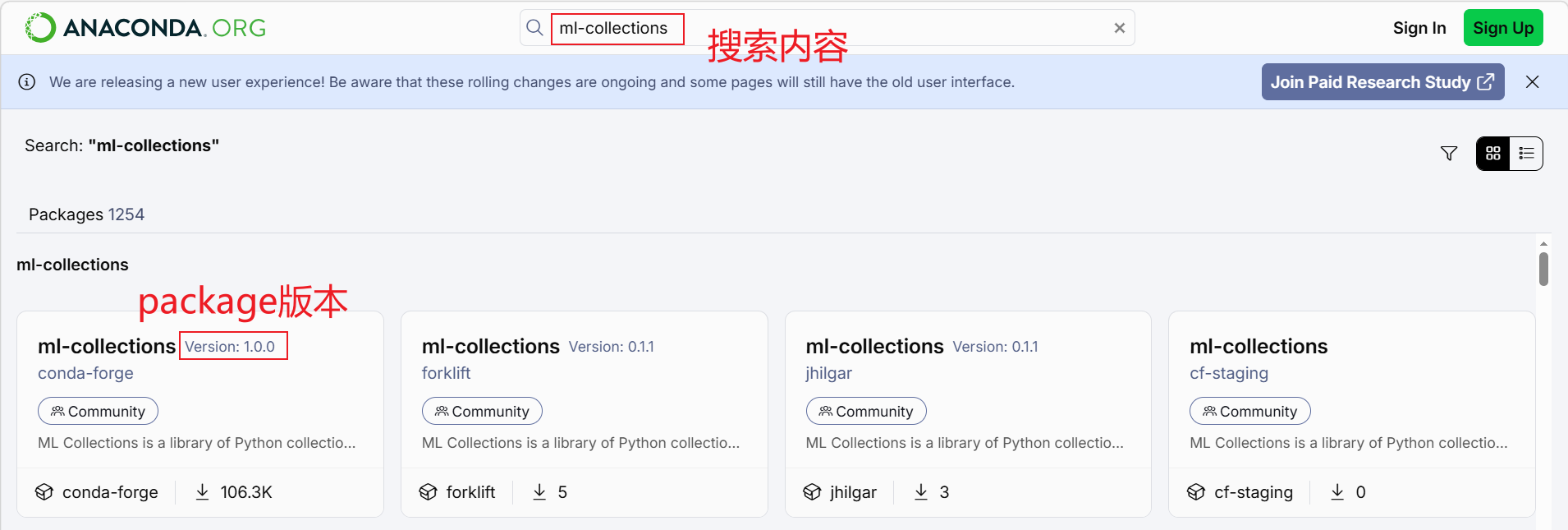This screenshot has height=530, width=1568.
Task: Open forklift ml-collections package title
Action: [491, 347]
